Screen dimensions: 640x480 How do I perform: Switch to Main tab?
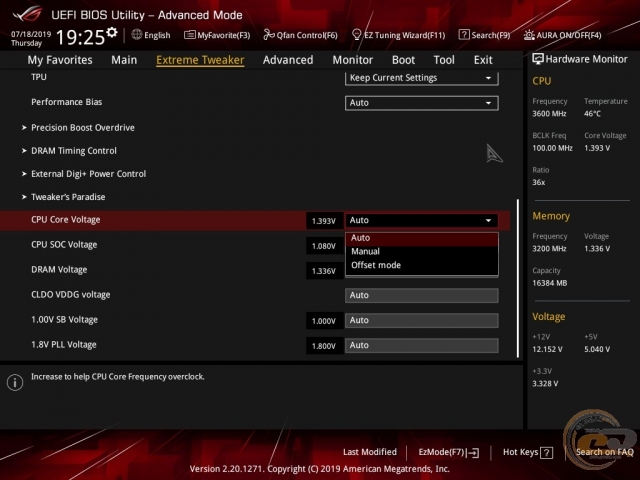point(124,60)
